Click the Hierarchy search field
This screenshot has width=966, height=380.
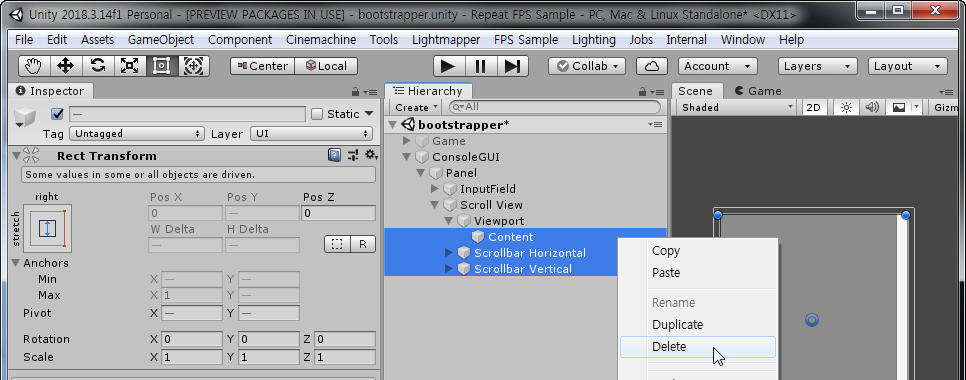coord(554,107)
